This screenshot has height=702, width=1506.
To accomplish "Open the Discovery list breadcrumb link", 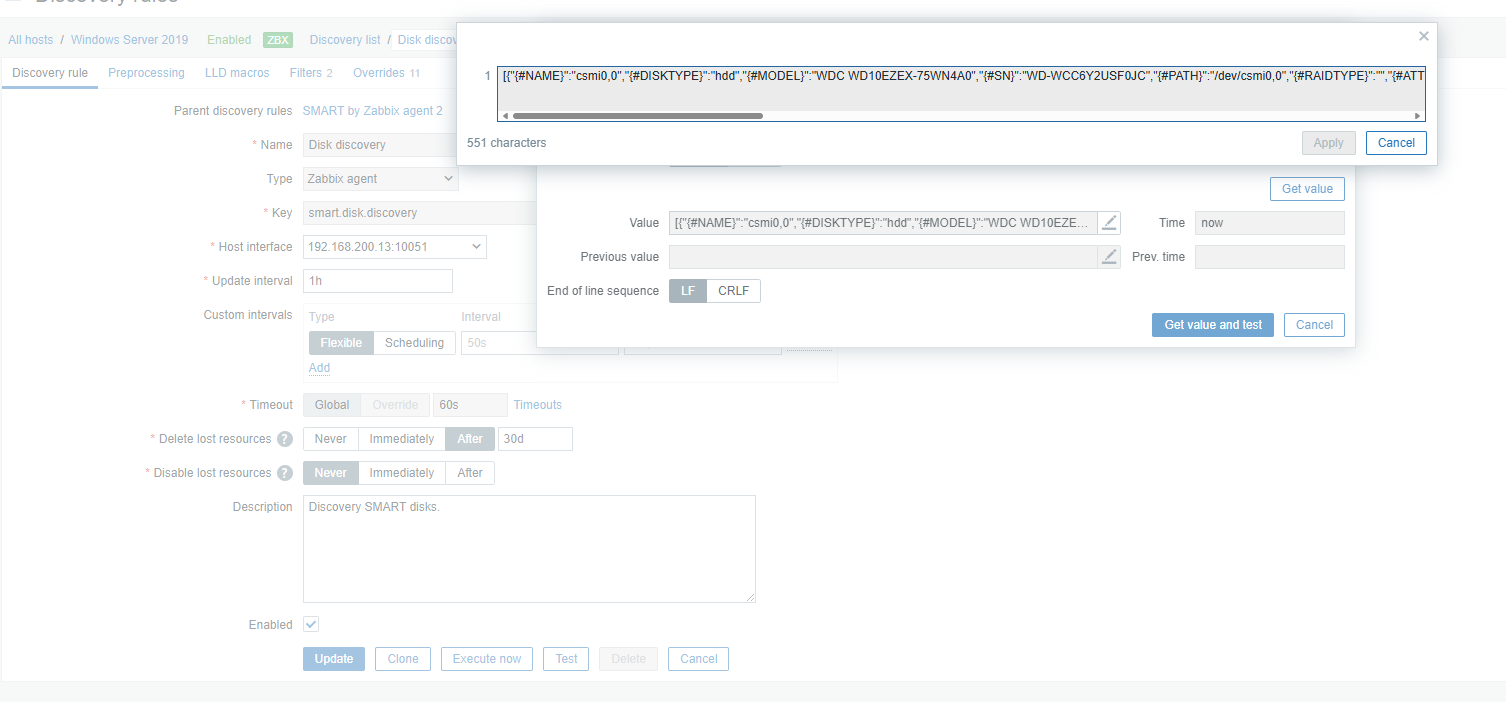I will coord(345,40).
